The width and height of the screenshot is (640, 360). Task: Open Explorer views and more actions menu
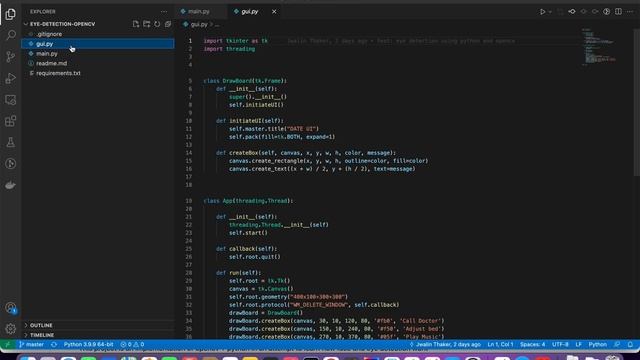tap(164, 12)
